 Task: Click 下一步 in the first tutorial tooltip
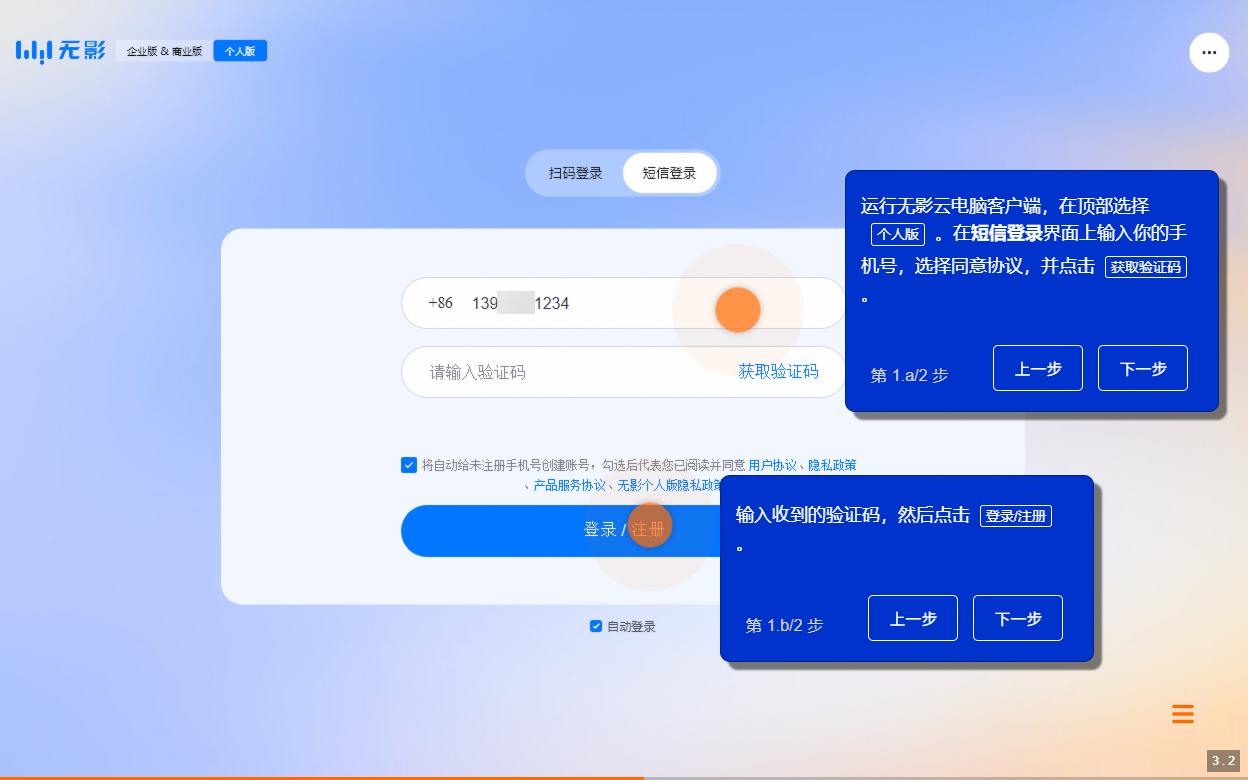point(1142,368)
